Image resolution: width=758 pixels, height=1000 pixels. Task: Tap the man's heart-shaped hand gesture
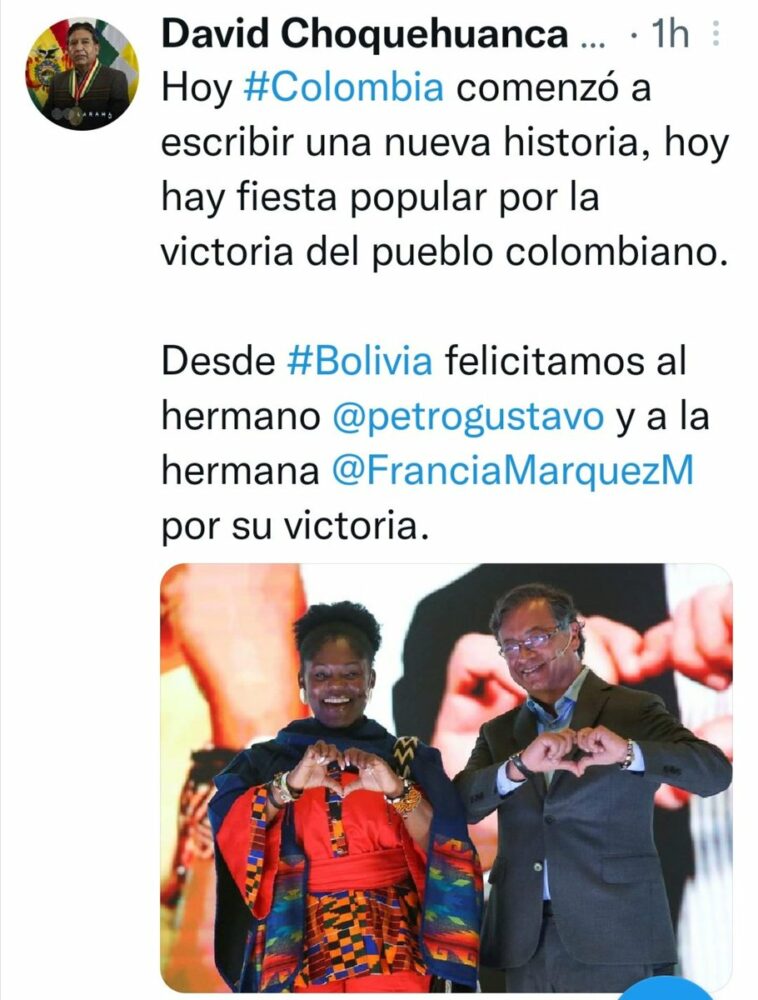tap(575, 749)
